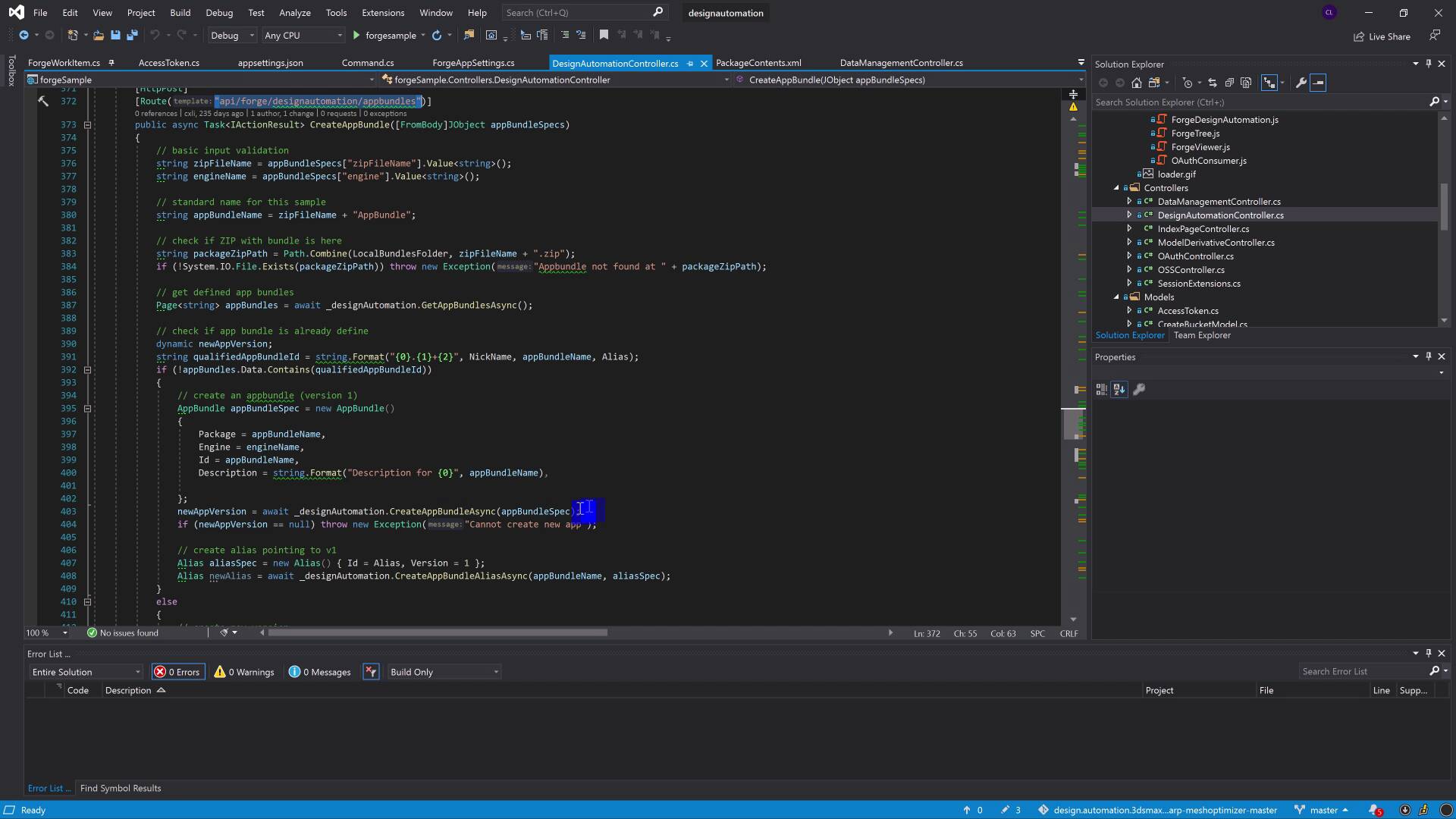The width and height of the screenshot is (1456, 819).
Task: Toggle a bookmark using the bookmark icon
Action: [x=604, y=35]
